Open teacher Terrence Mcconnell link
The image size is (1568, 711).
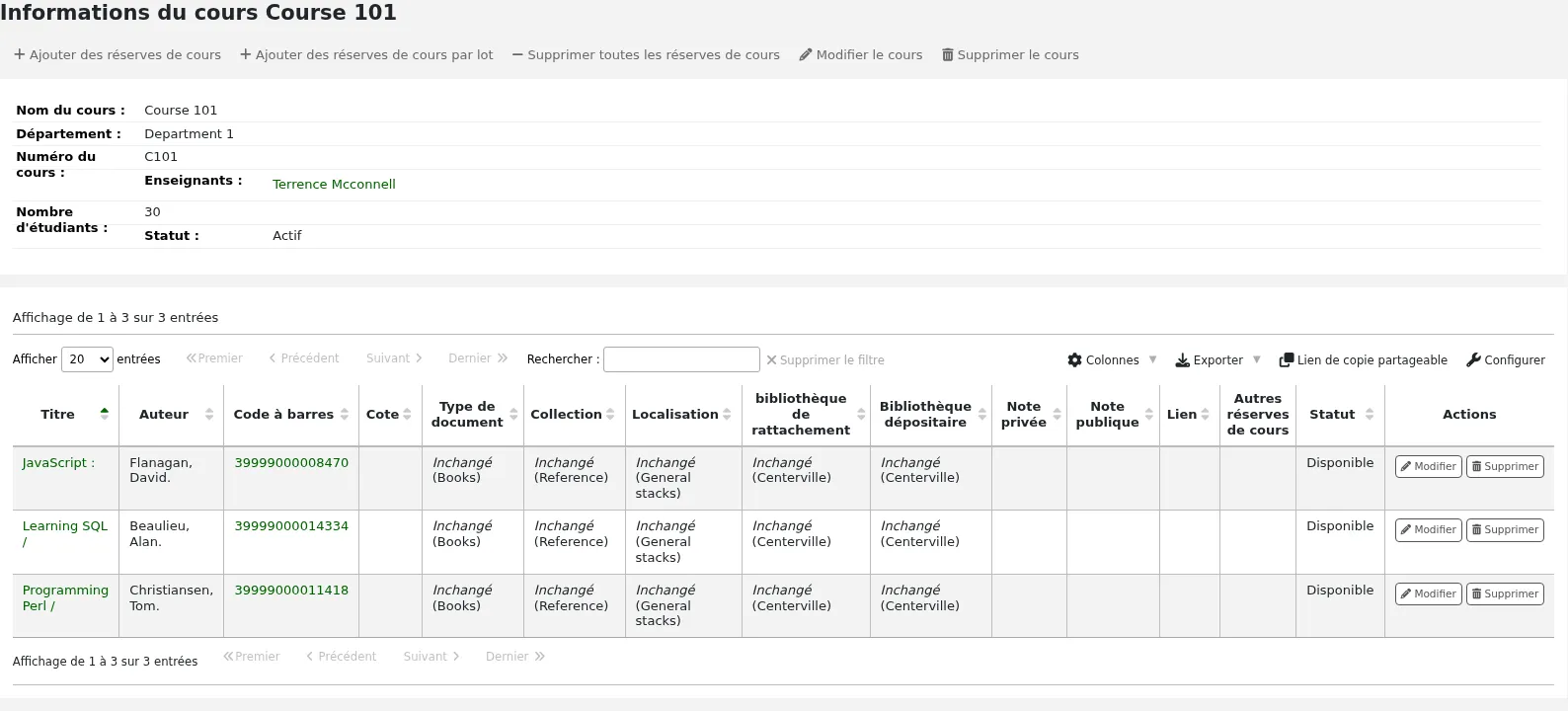click(x=334, y=185)
